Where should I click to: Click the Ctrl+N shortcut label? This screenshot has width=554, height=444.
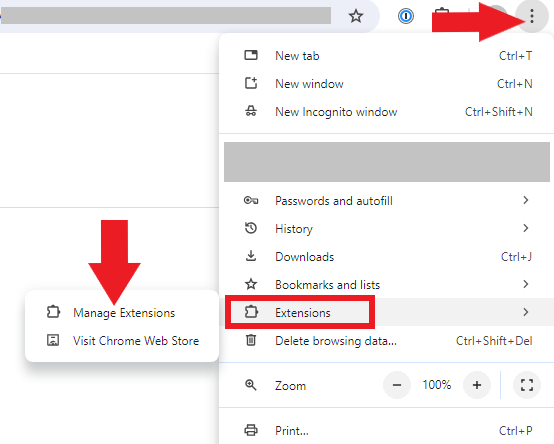514,84
